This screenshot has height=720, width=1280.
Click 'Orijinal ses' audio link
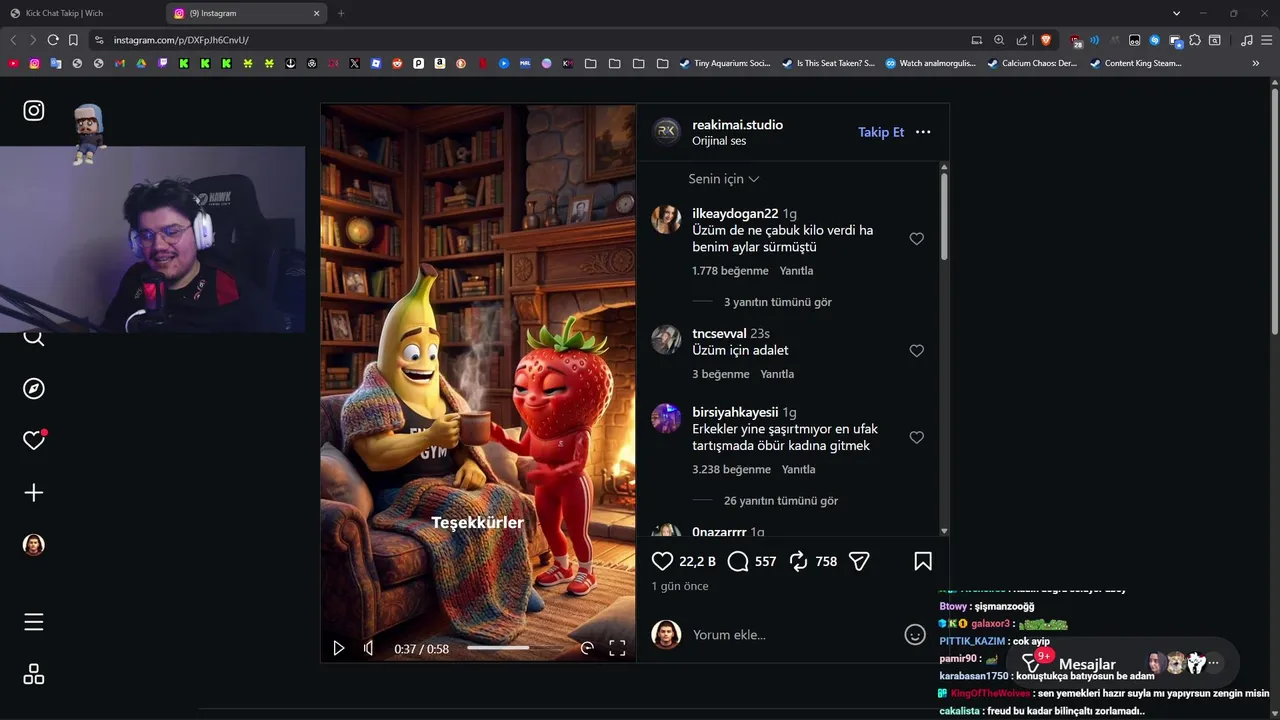coord(719,141)
